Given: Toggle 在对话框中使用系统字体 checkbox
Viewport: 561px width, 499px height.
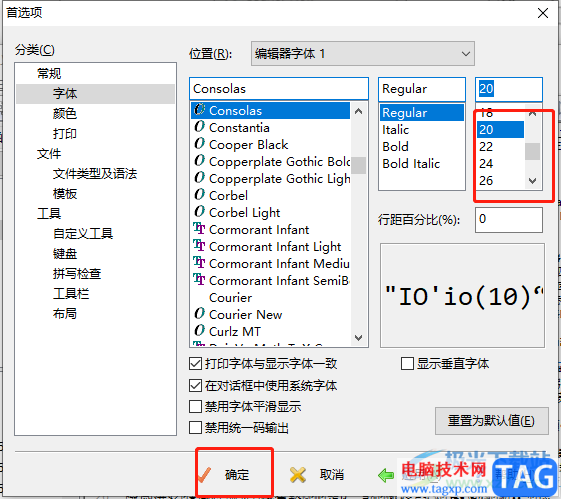Looking at the screenshot, I should 263,386.
